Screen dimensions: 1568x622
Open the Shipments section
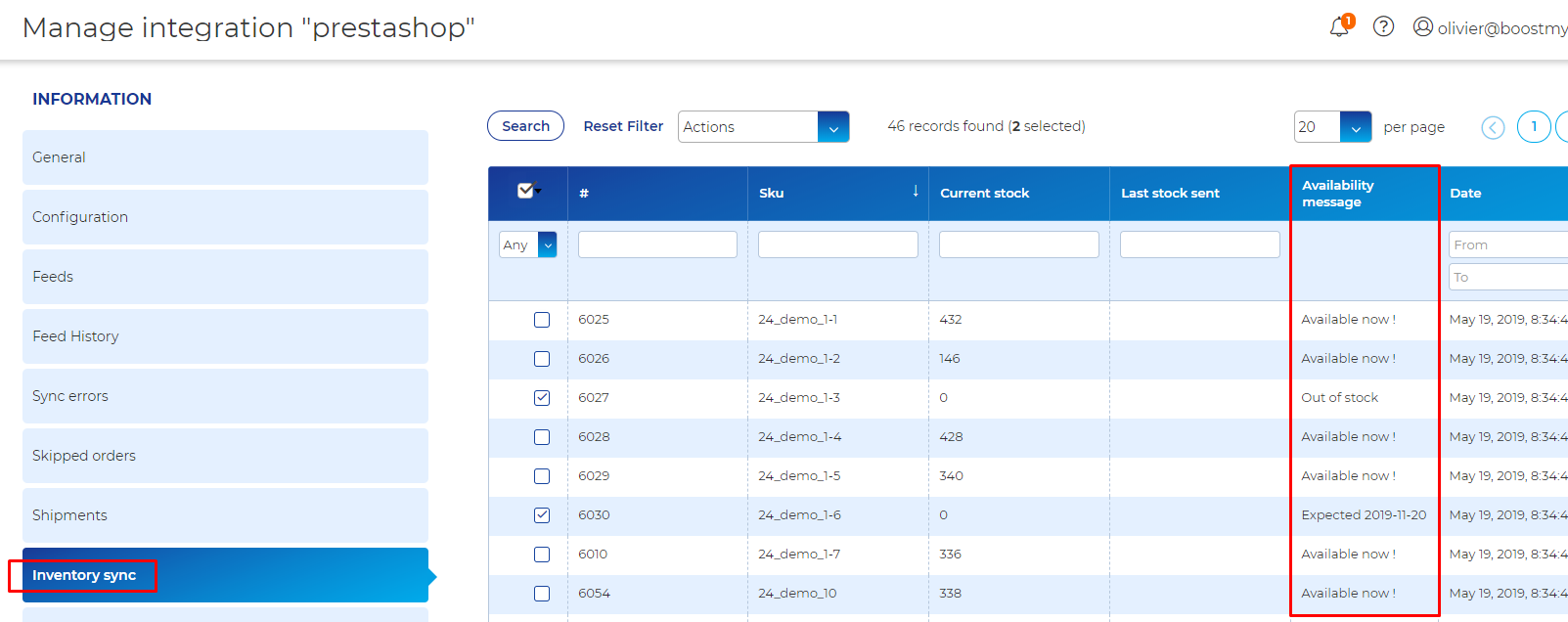click(225, 515)
